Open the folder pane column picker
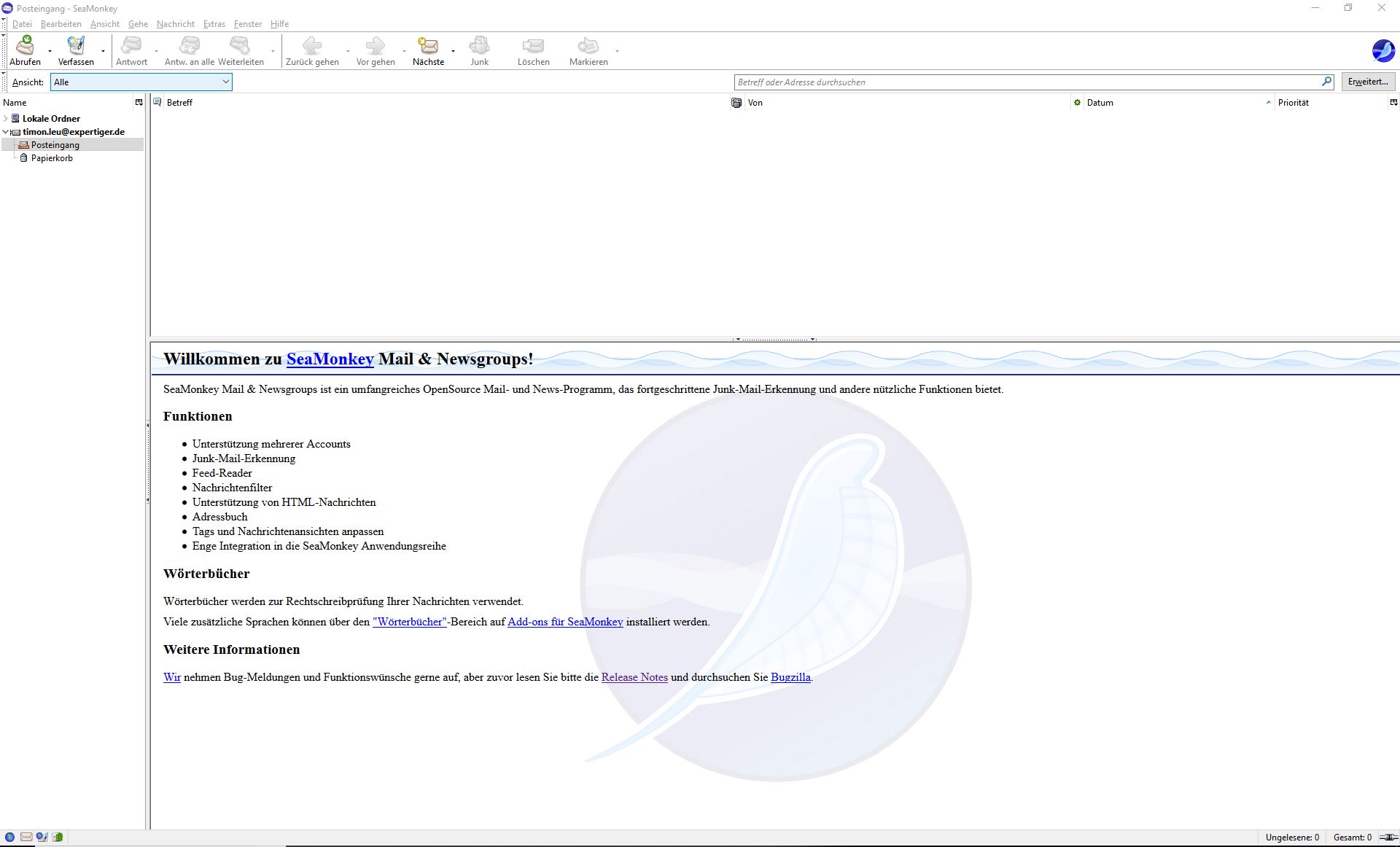Screen dimensions: 1400x847 click(139, 103)
